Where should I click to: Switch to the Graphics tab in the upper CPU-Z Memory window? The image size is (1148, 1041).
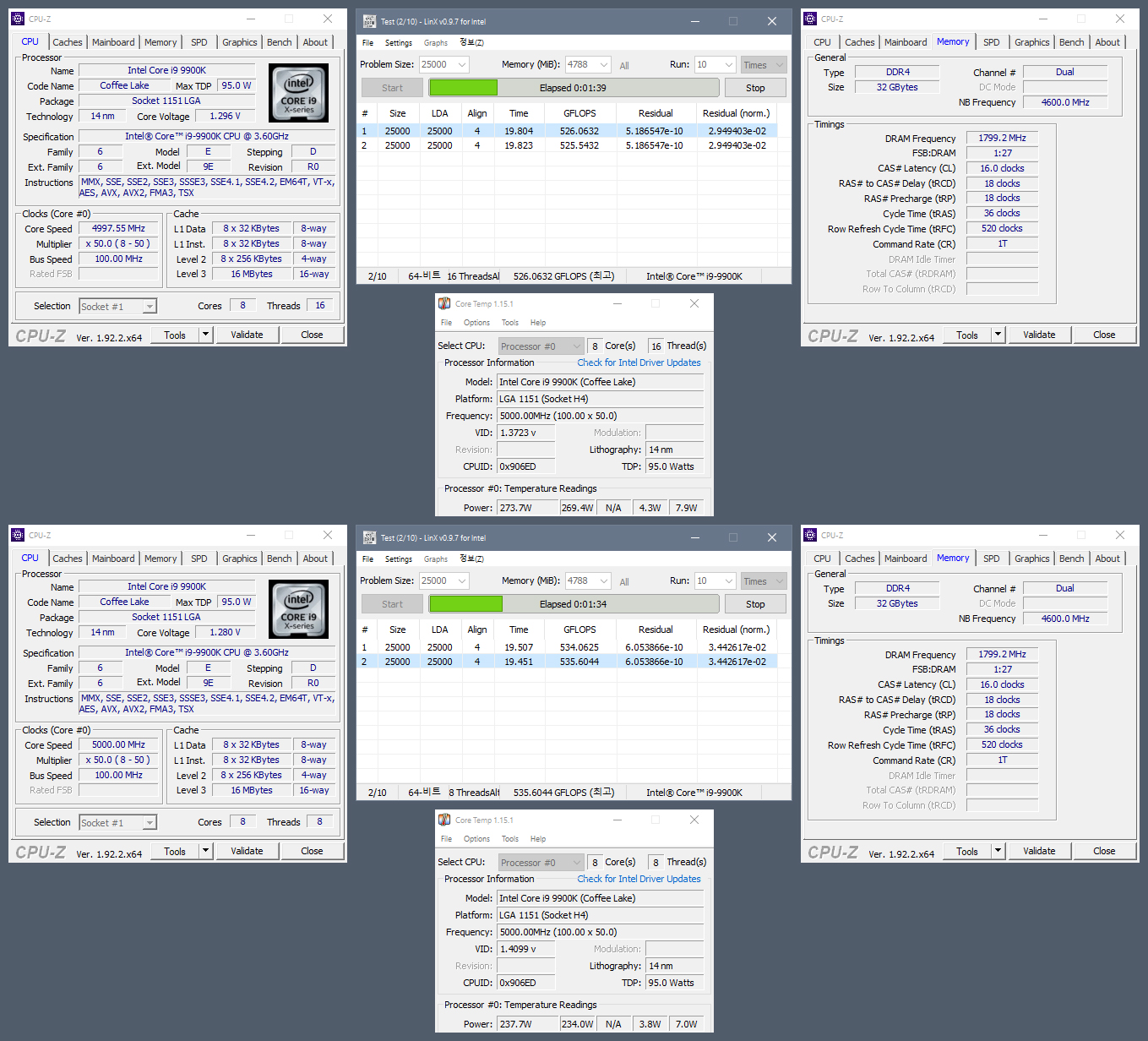pyautogui.click(x=1032, y=42)
